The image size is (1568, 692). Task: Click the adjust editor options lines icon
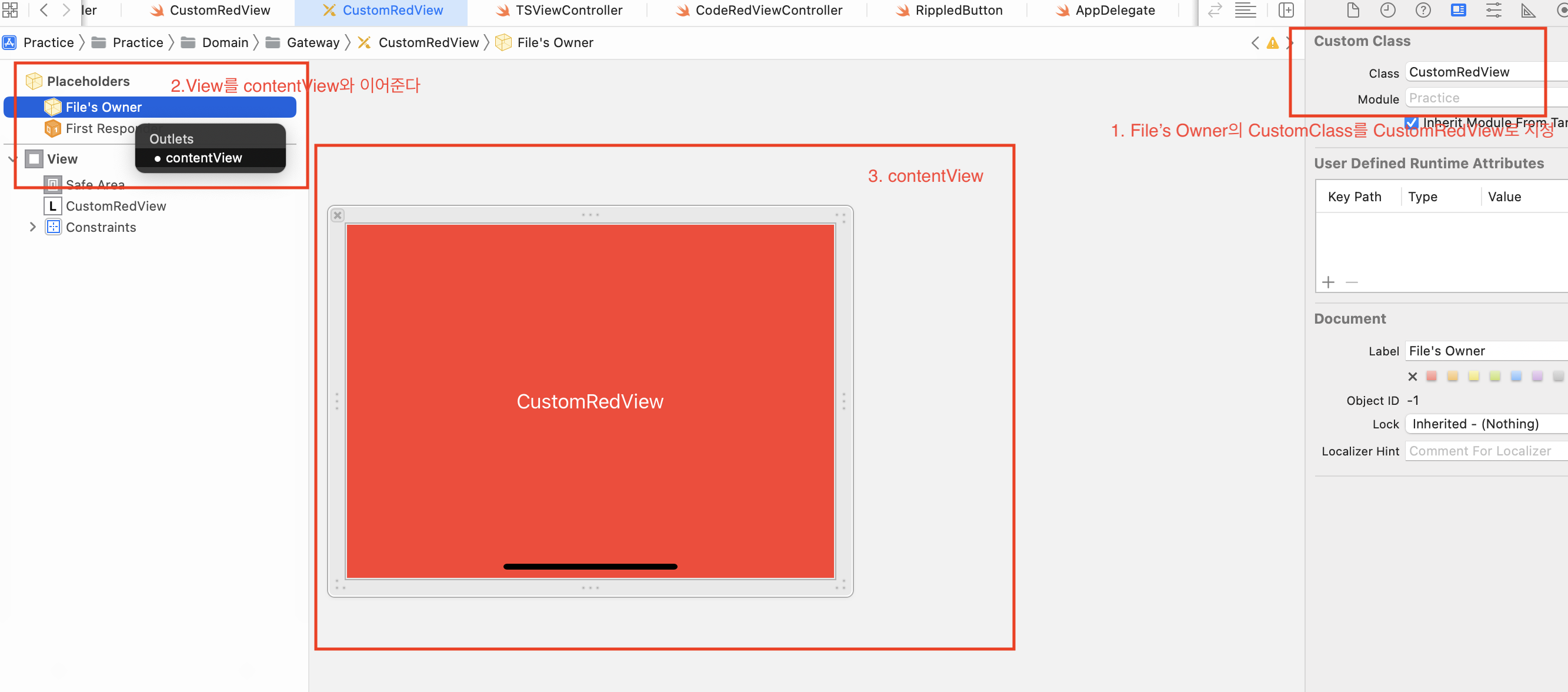tap(1245, 11)
